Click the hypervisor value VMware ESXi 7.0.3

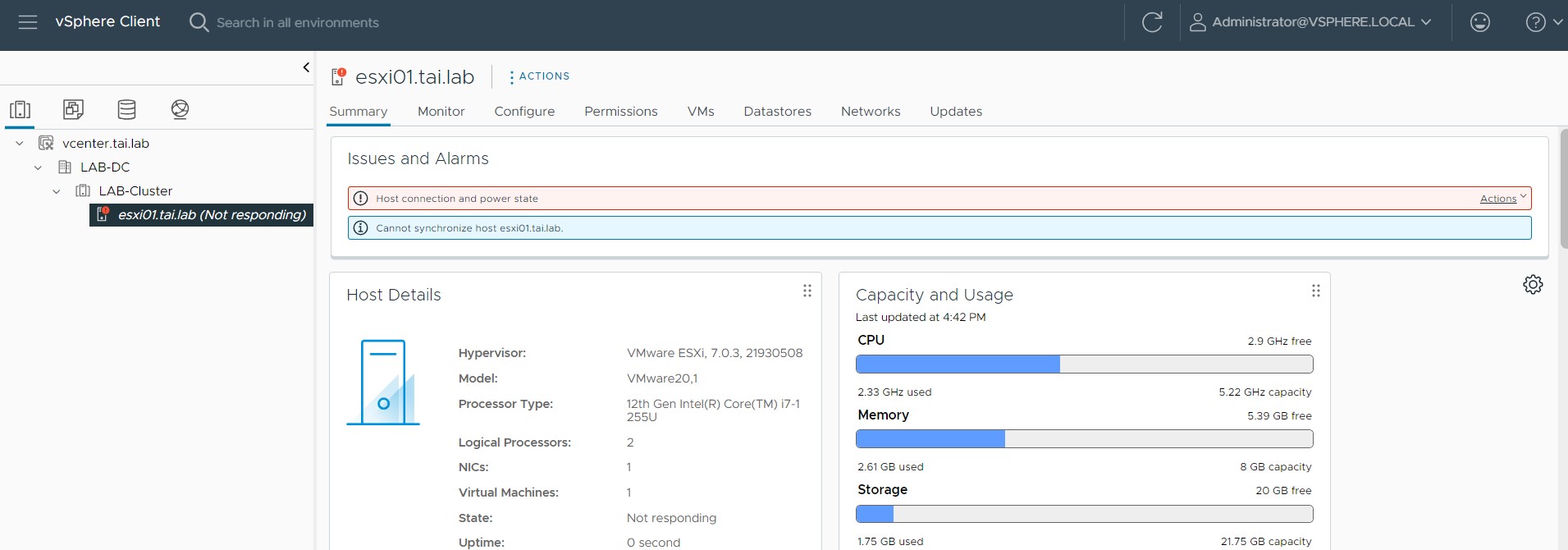[715, 353]
